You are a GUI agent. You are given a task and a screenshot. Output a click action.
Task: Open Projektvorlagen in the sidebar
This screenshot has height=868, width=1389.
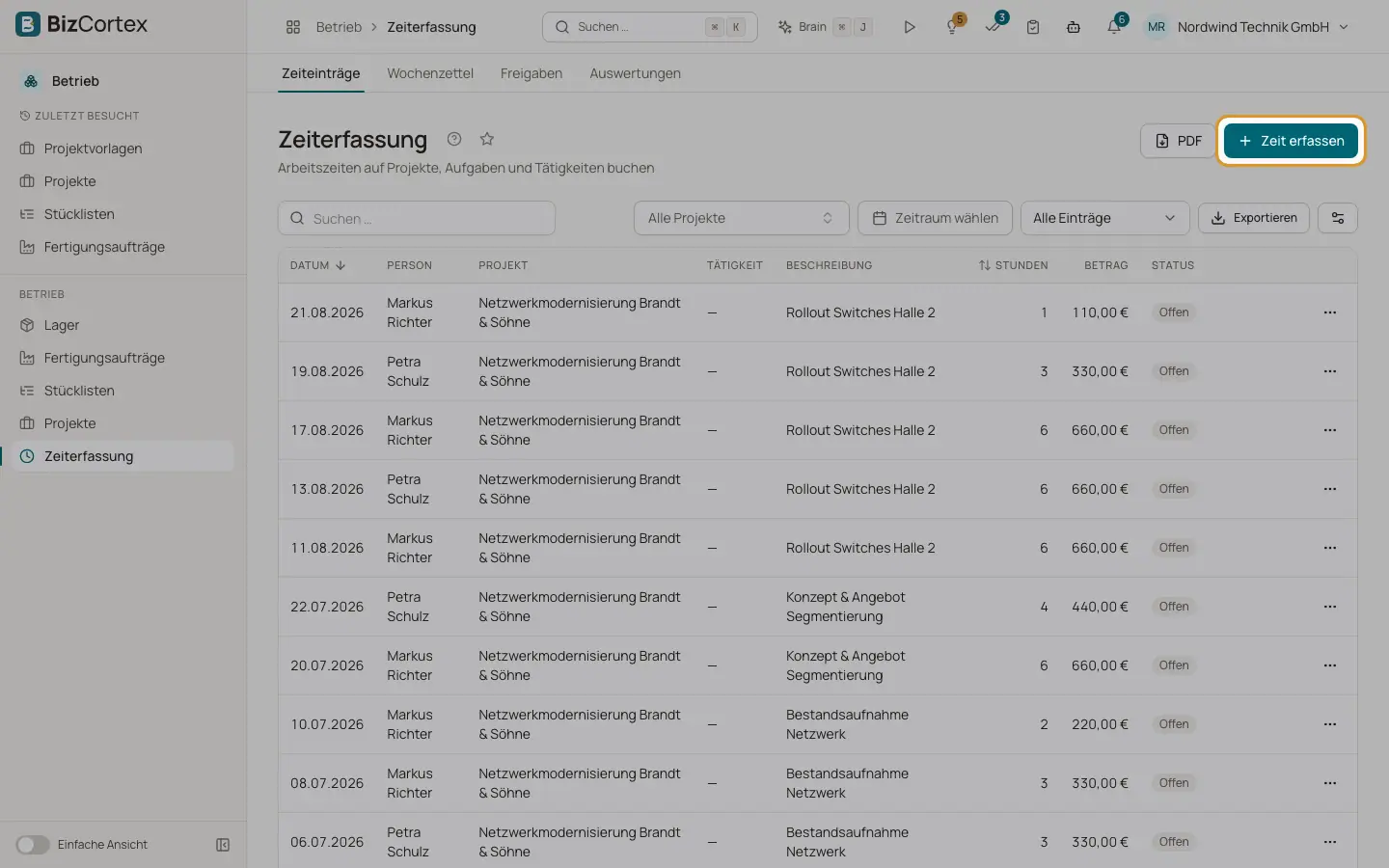click(x=93, y=149)
